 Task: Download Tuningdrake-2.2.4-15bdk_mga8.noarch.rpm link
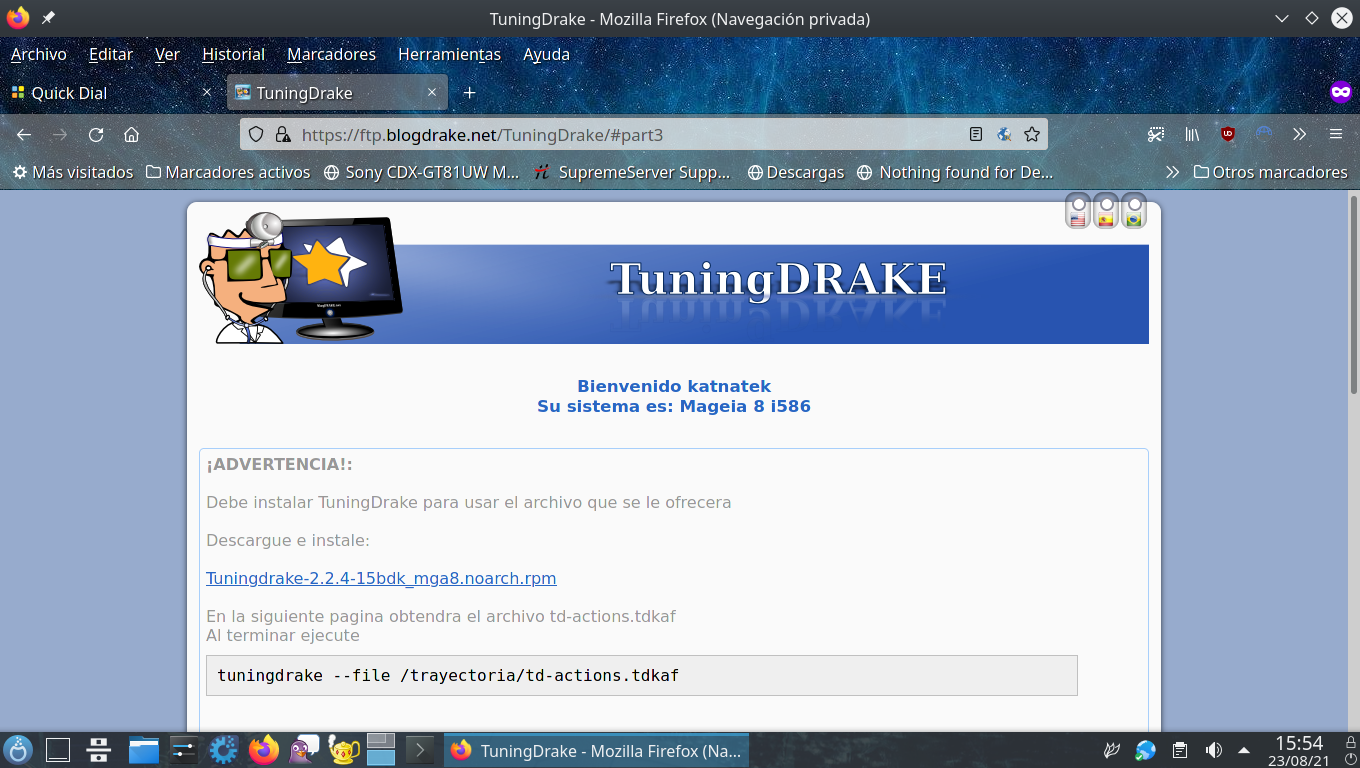click(x=381, y=578)
